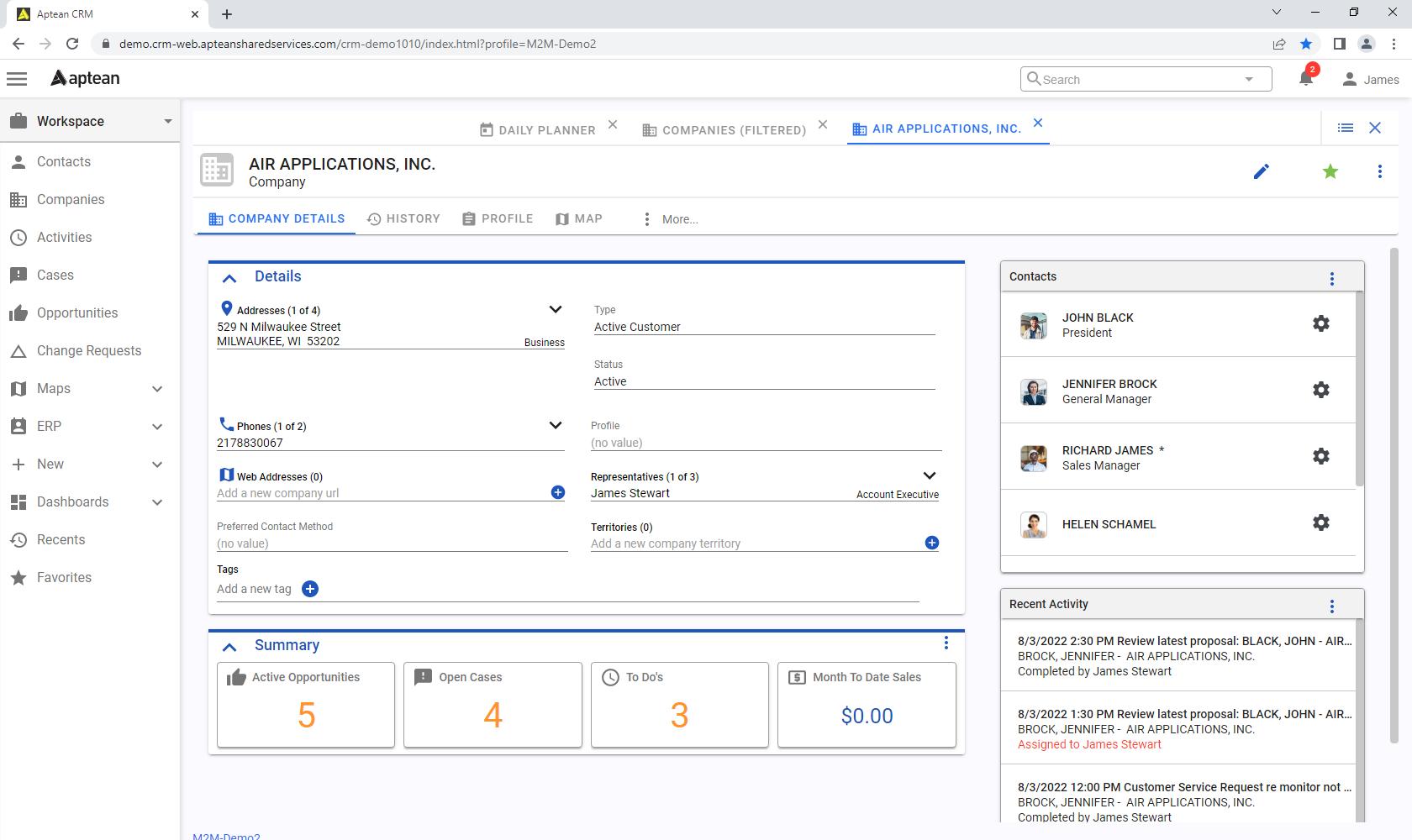Viewport: 1412px width, 840px height.
Task: Collapse the Details section
Action: (x=229, y=277)
